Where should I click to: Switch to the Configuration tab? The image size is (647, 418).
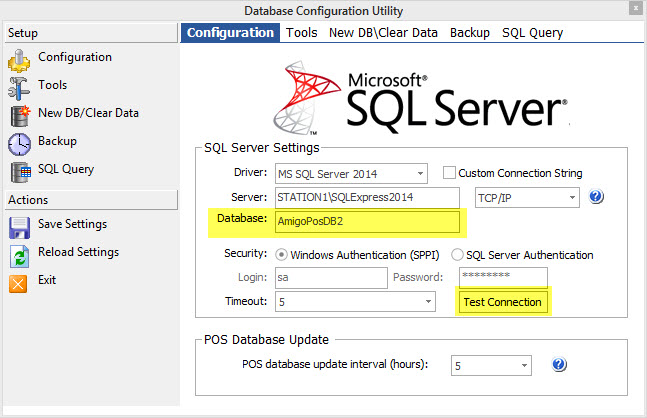point(230,33)
